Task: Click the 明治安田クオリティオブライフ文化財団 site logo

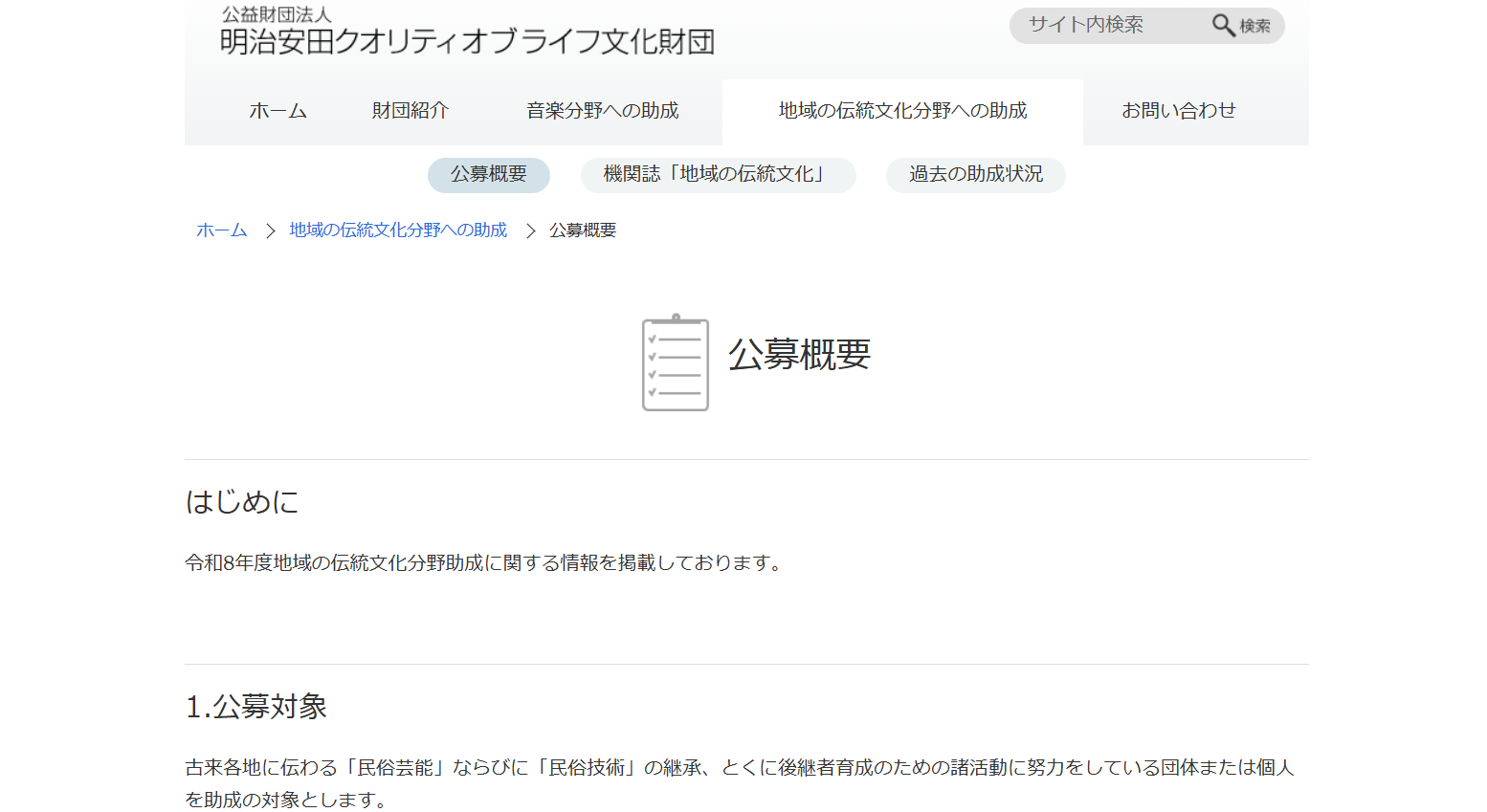Action: [467, 31]
